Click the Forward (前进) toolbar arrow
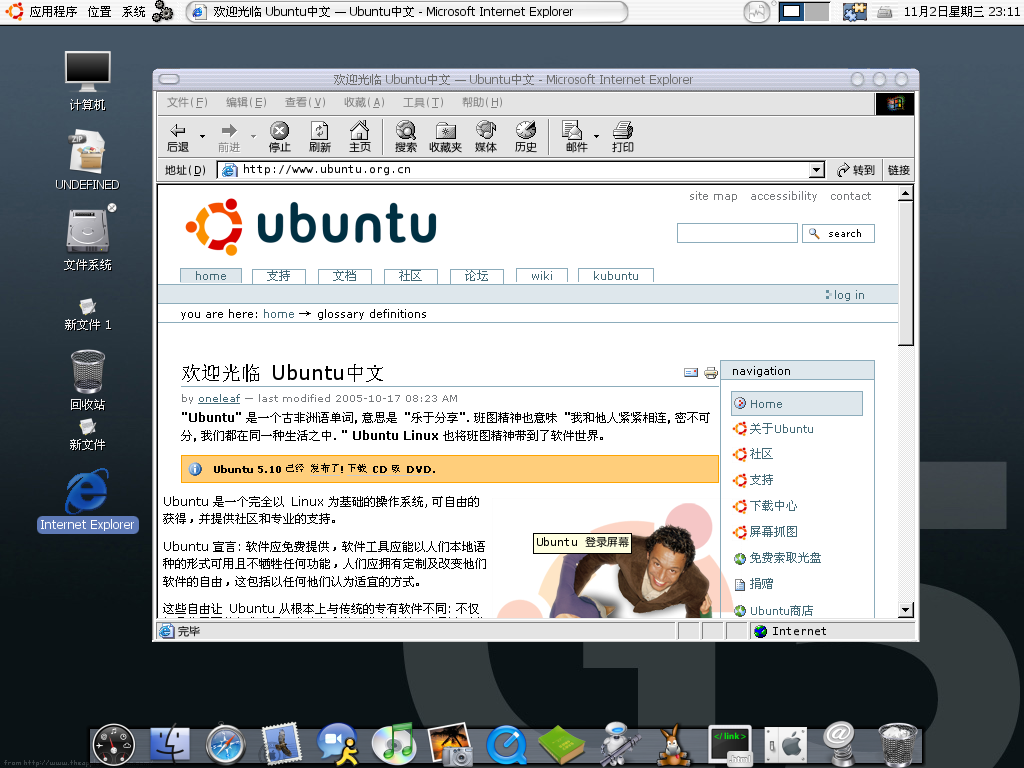 (x=229, y=137)
